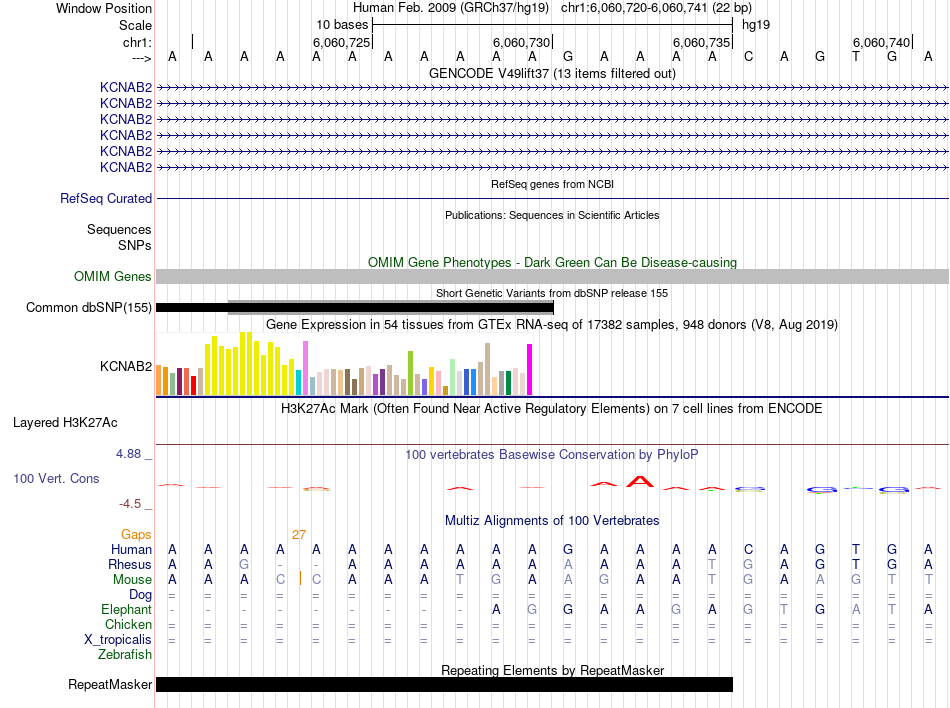This screenshot has height=708, width=950.
Task: Click the 100 Vert. Cons label
Action: click(56, 479)
